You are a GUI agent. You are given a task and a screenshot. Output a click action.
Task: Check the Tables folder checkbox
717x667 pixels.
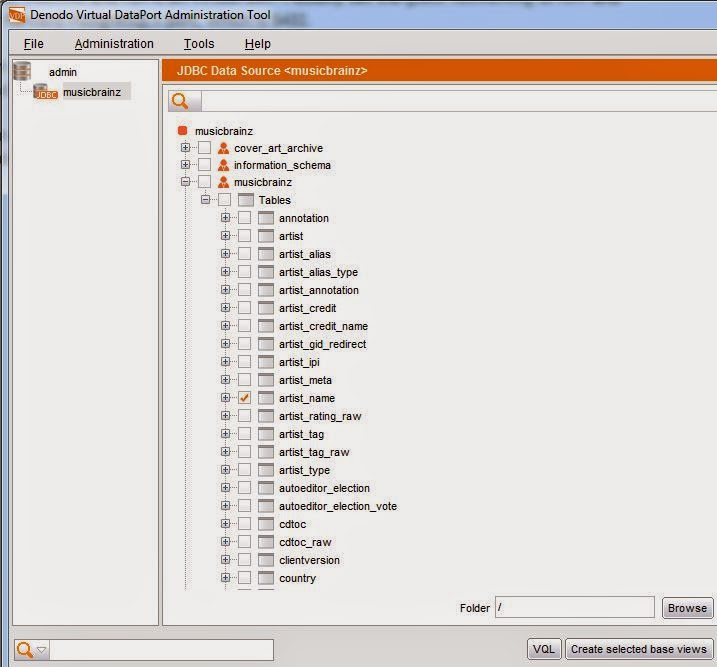(x=225, y=199)
